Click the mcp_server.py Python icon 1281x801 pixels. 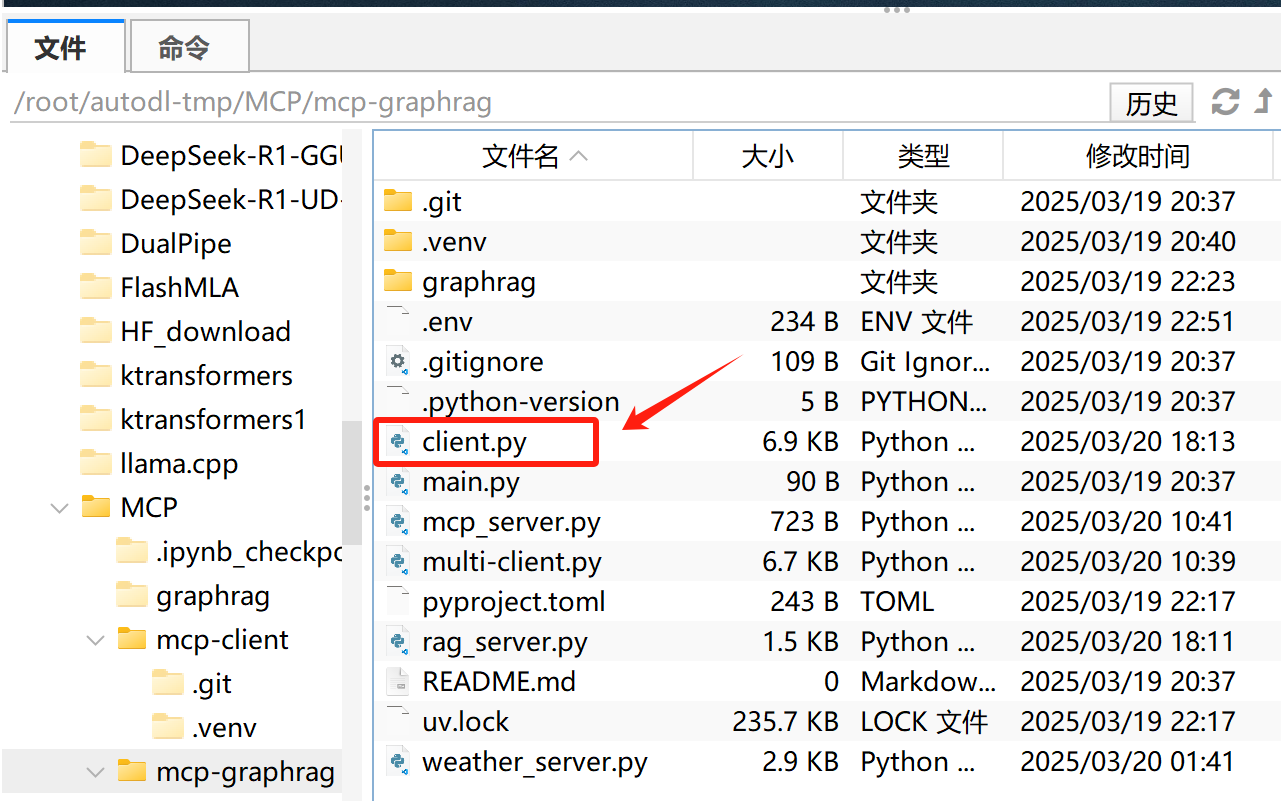click(398, 521)
